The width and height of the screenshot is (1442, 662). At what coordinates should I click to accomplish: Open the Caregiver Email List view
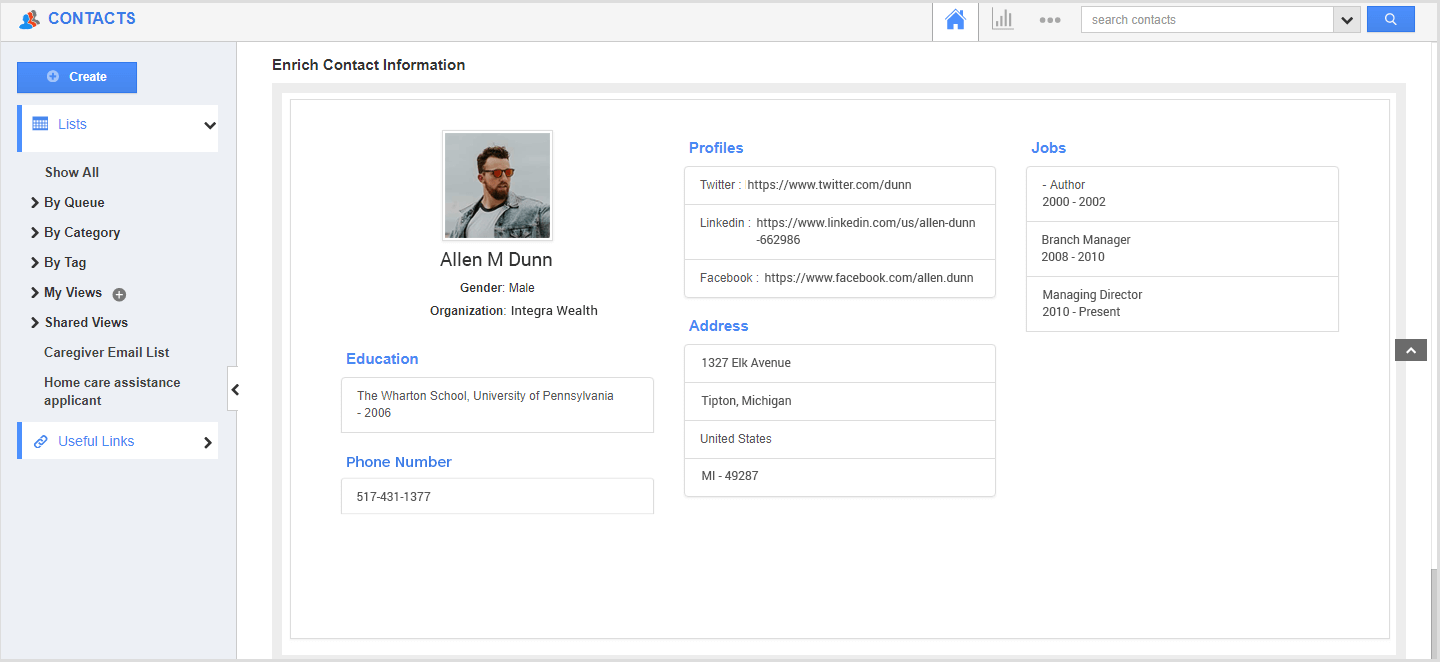(106, 352)
